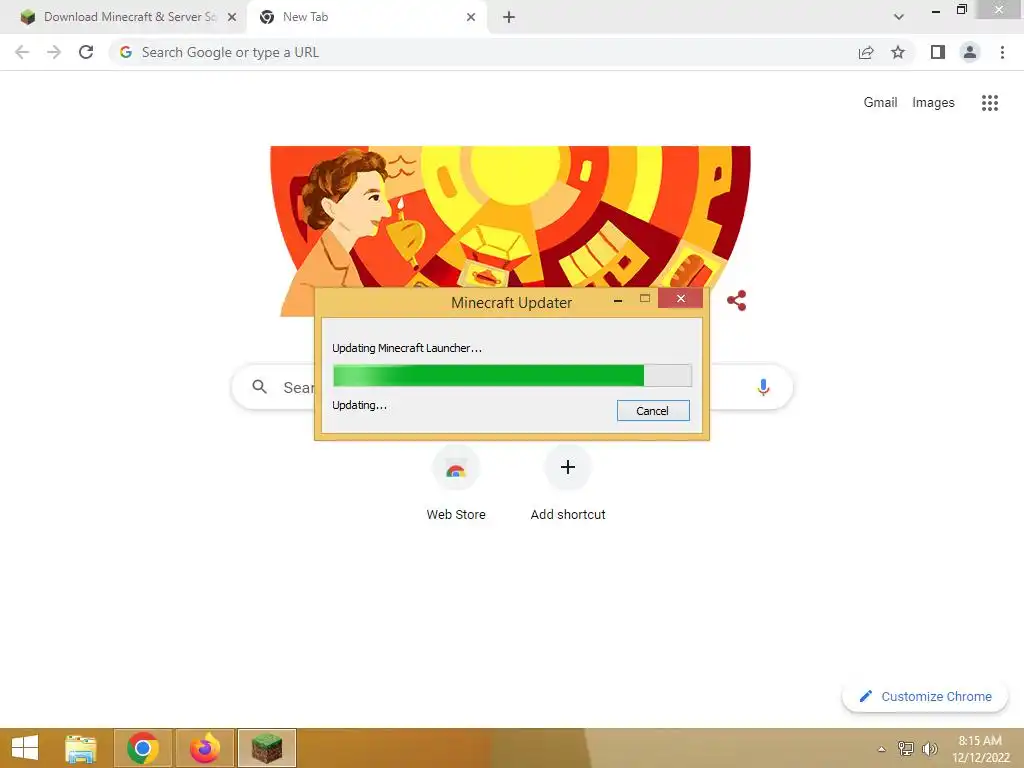Minimize the Minecraft Updater window
This screenshot has width=1024, height=768.
[618, 300]
